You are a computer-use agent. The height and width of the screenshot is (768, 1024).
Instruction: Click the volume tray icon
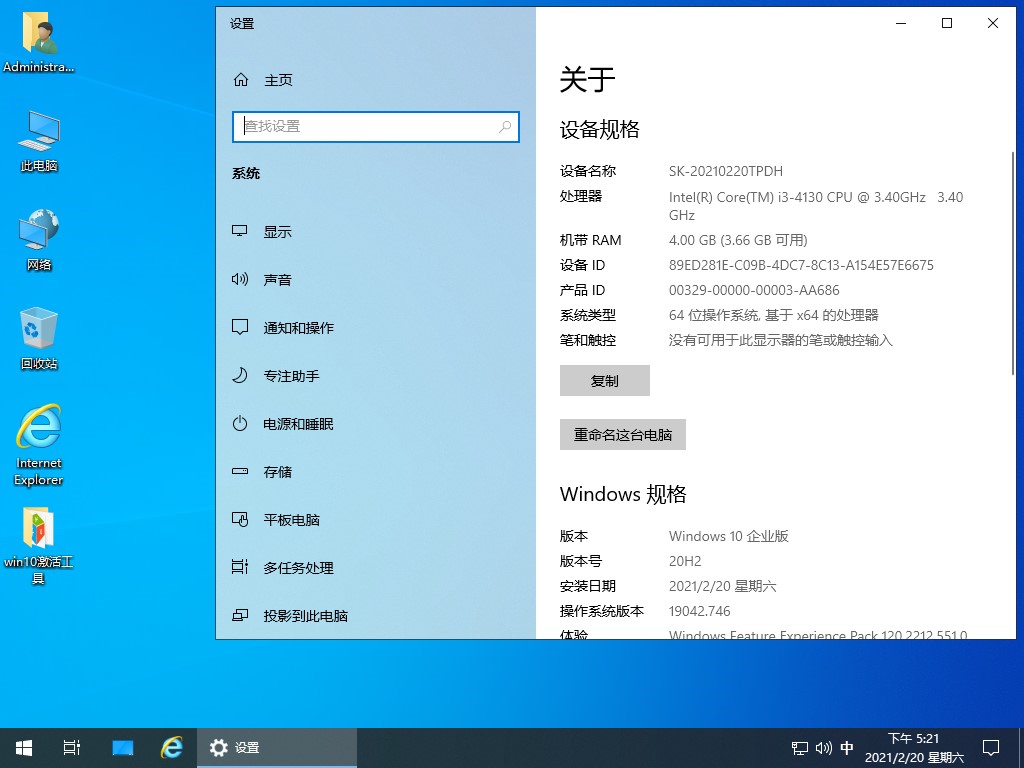coord(824,748)
